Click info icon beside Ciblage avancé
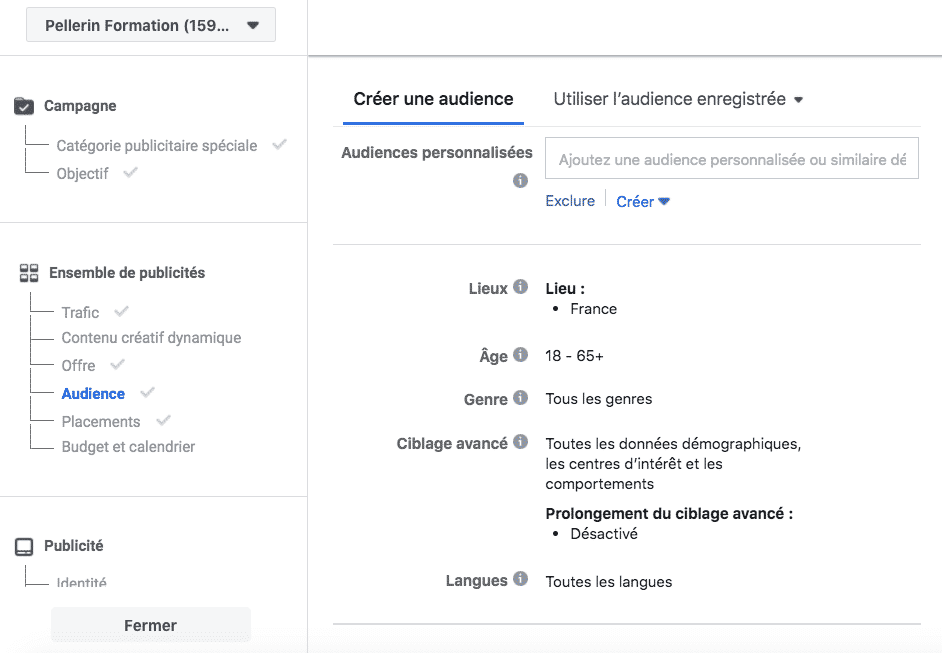Screen dimensions: 942x653 (x=520, y=442)
